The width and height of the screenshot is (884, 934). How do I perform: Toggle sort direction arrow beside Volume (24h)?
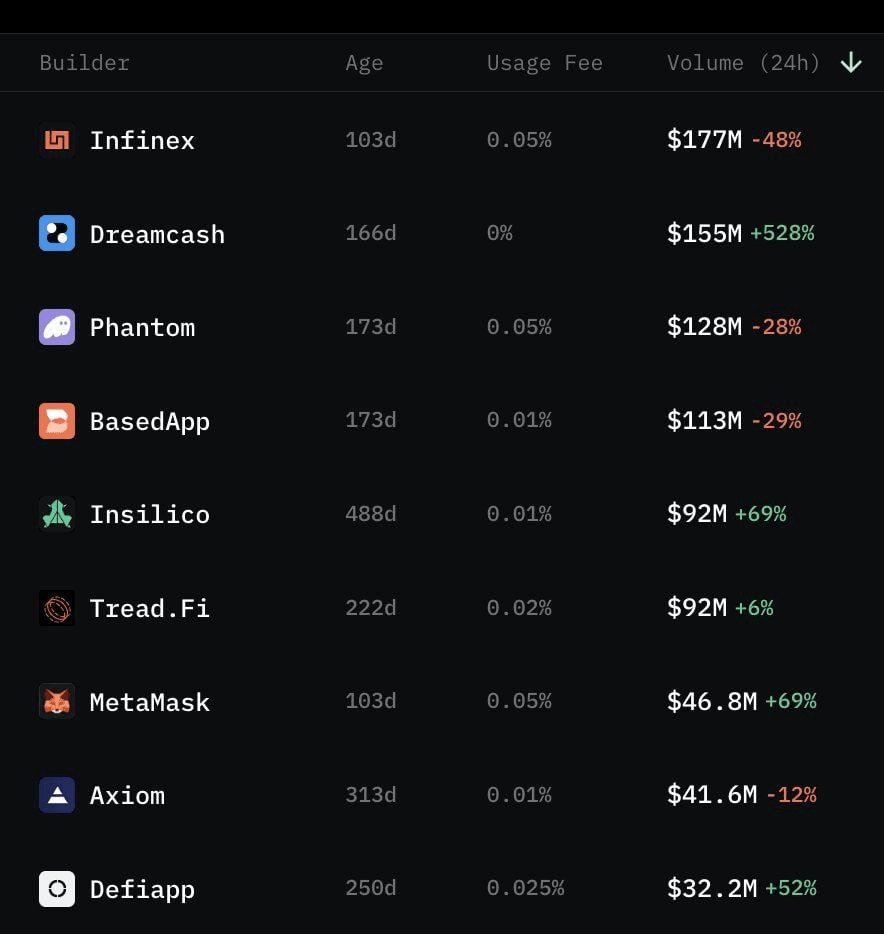[x=851, y=63]
